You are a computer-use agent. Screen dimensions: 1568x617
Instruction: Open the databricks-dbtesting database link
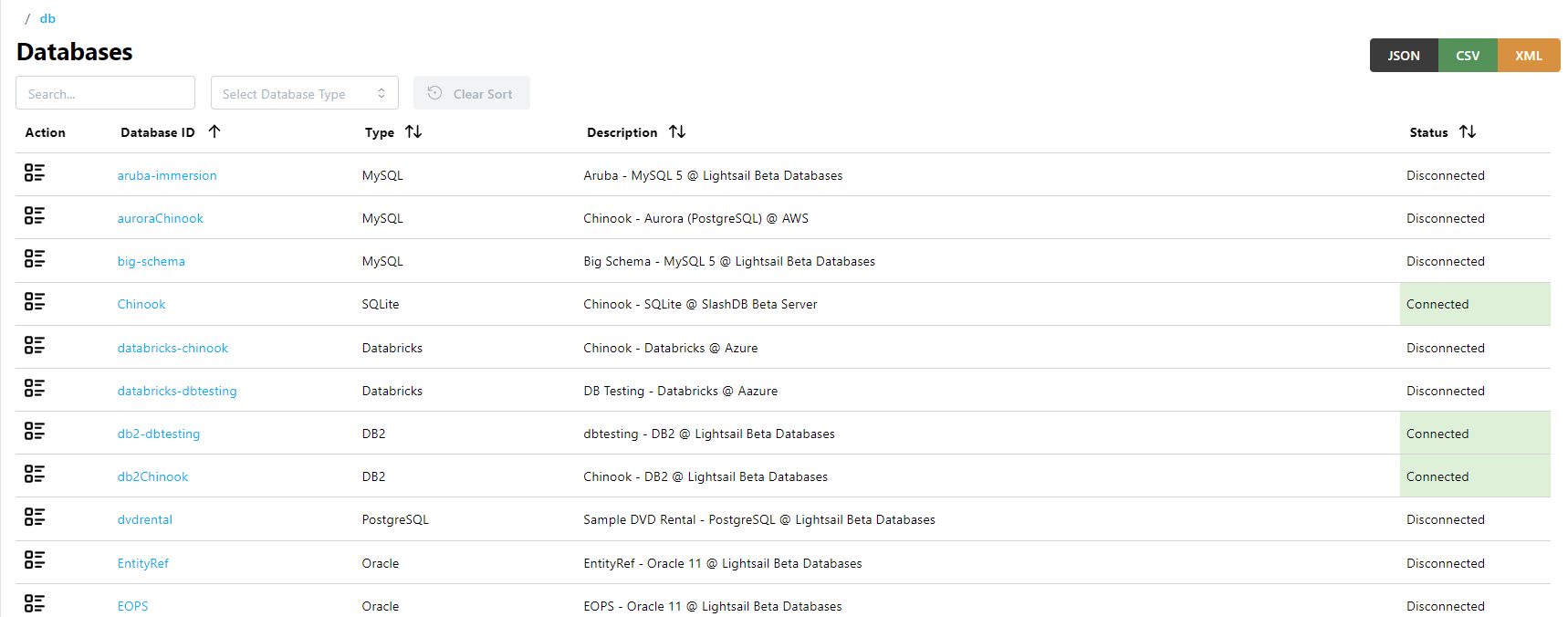(177, 391)
